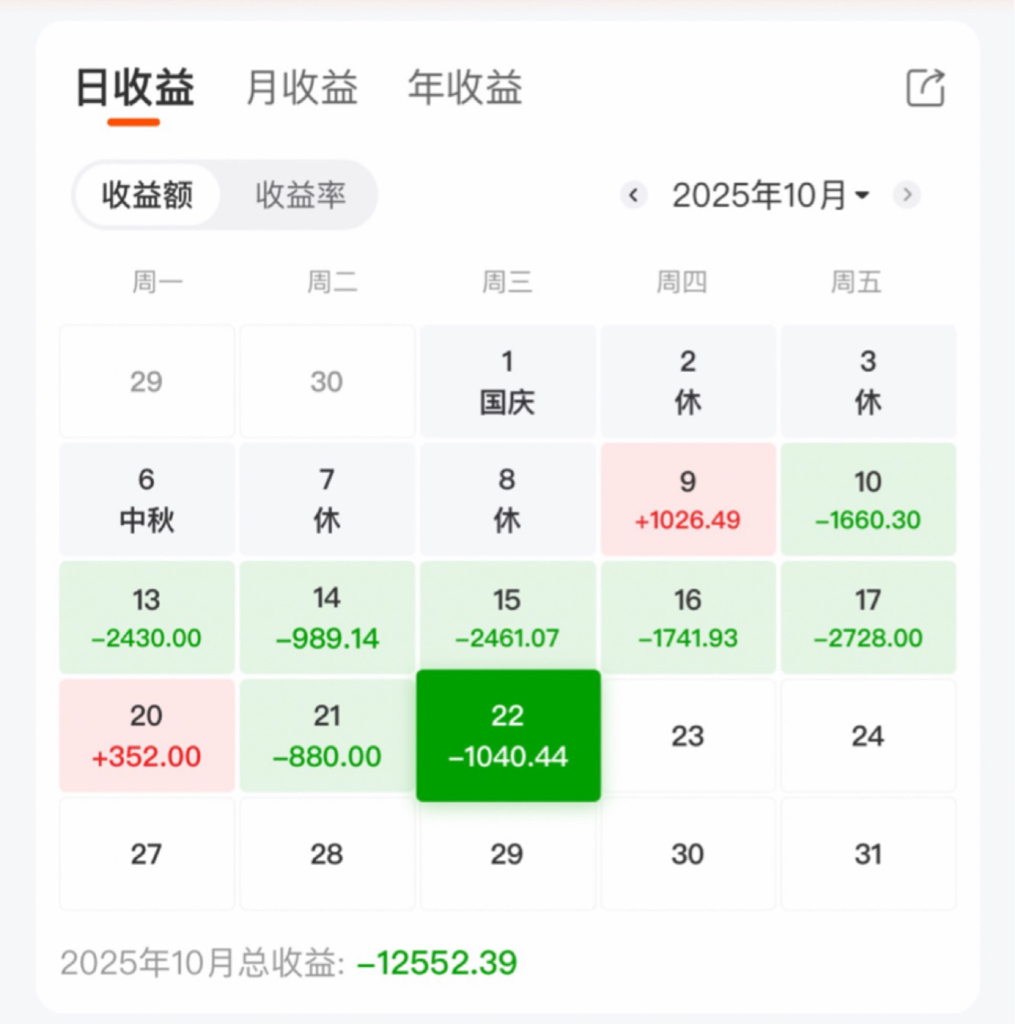
Task: Select October 21 cell showing -880.00
Action: pyautogui.click(x=327, y=735)
